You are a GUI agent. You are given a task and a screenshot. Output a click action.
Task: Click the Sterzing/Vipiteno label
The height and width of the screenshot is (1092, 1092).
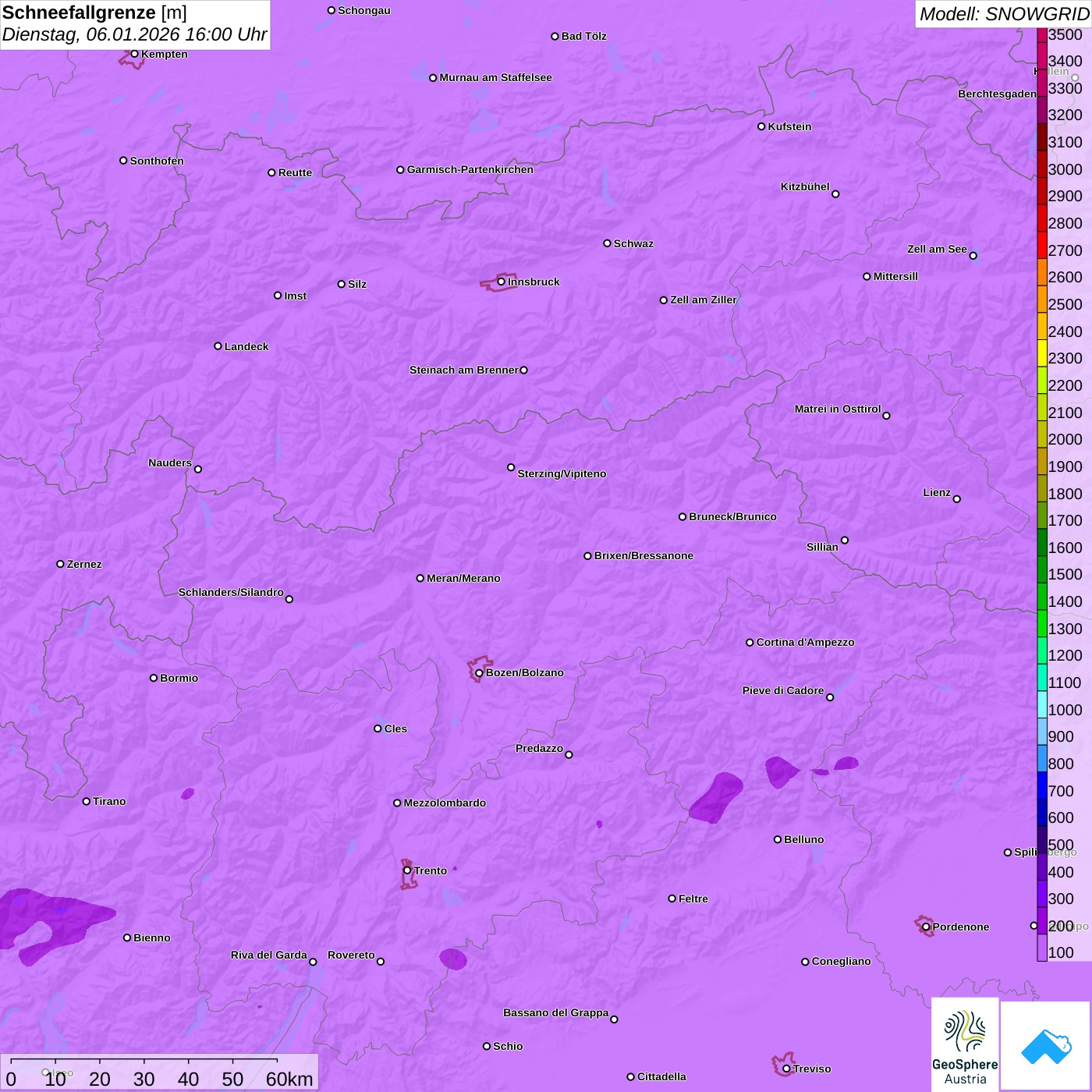562,473
